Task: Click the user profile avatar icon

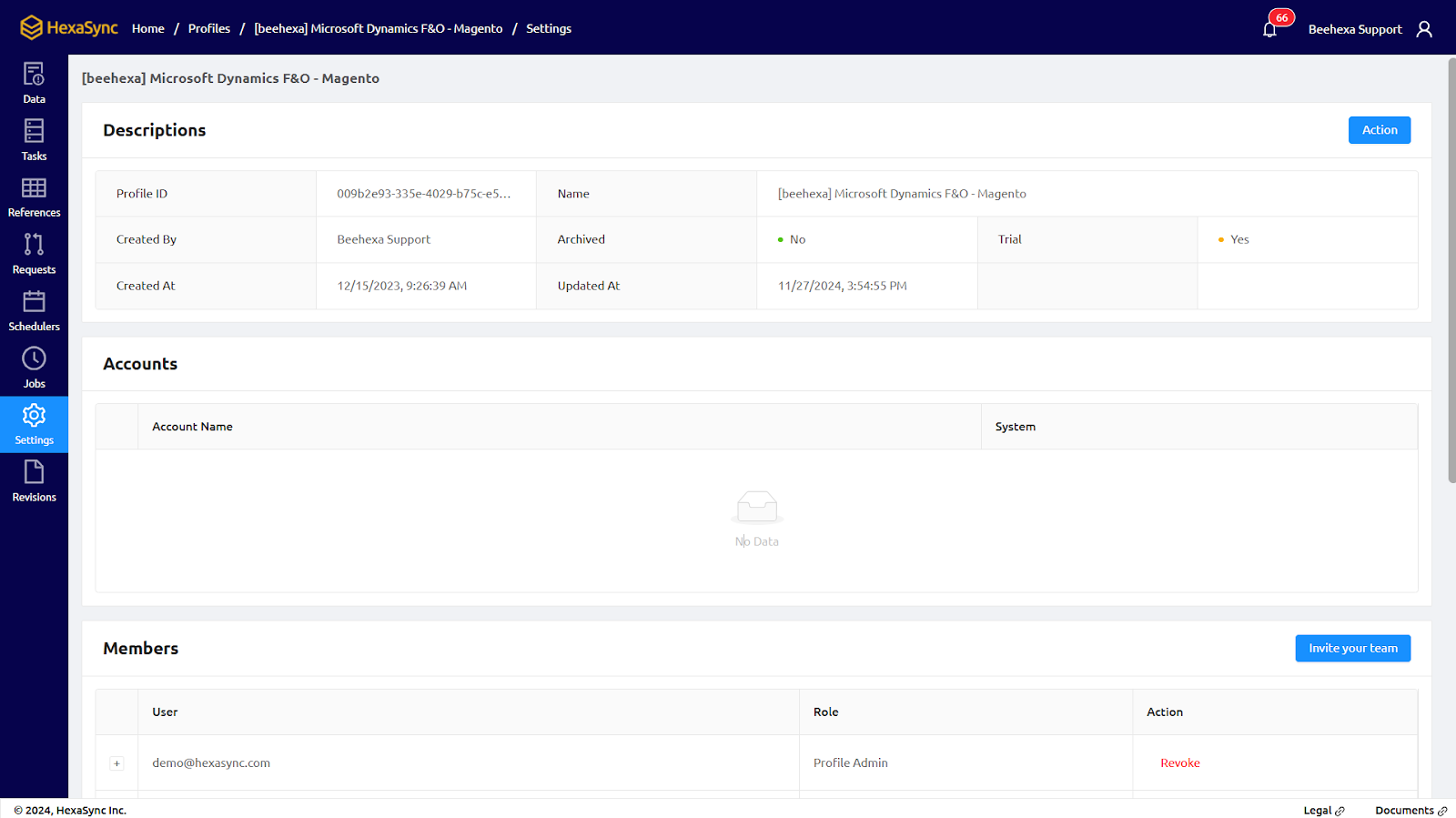Action: pyautogui.click(x=1424, y=29)
